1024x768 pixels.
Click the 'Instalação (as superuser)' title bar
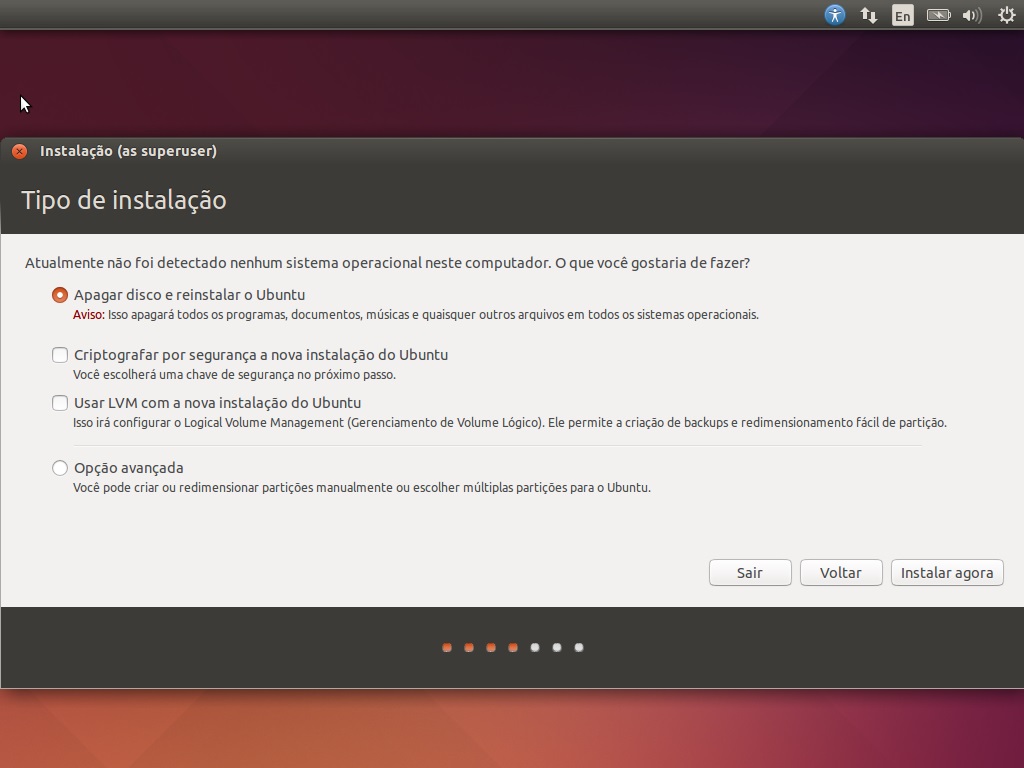[128, 151]
